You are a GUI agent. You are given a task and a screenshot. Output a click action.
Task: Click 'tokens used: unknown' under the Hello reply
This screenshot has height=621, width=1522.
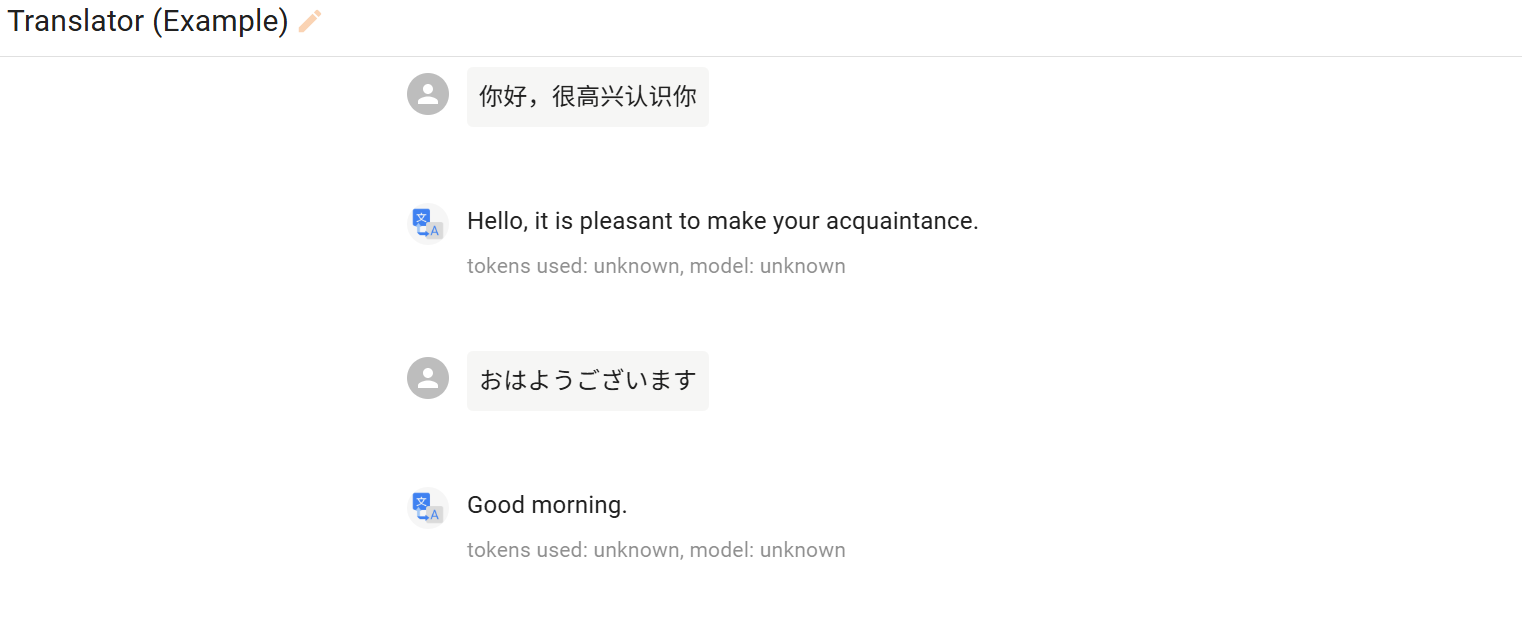pyautogui.click(x=575, y=266)
